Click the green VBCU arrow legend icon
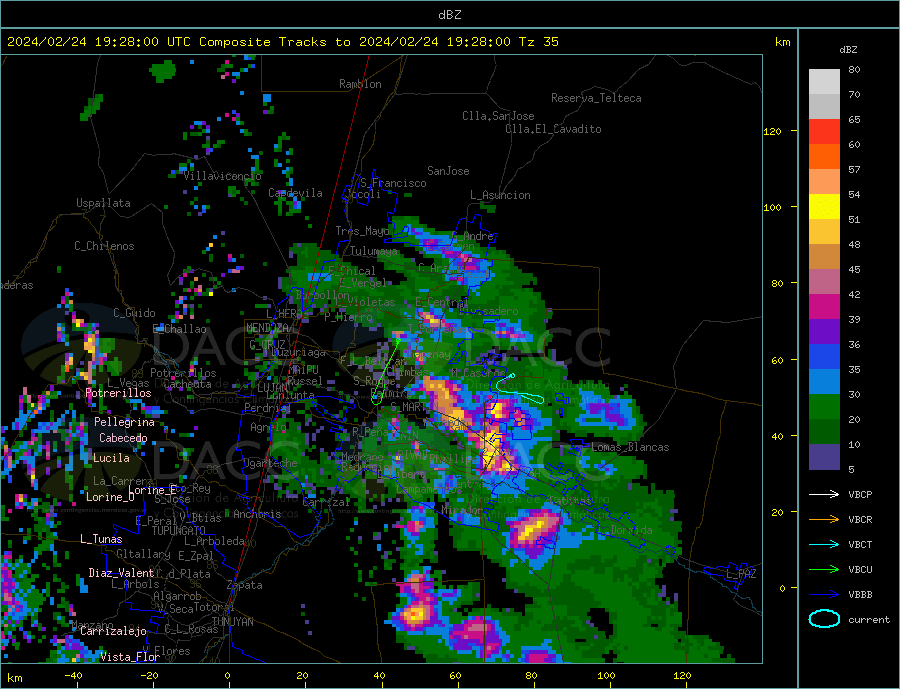The width and height of the screenshot is (900, 689). (x=824, y=570)
